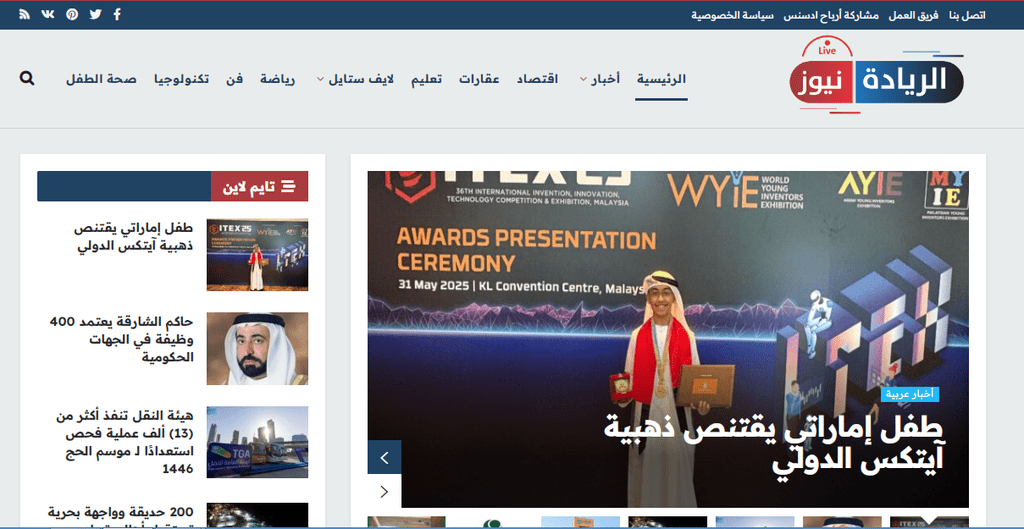Open headline 200 حديقة وواجهة بحرية
Screen dimensions: 1024x529
pos(121,516)
